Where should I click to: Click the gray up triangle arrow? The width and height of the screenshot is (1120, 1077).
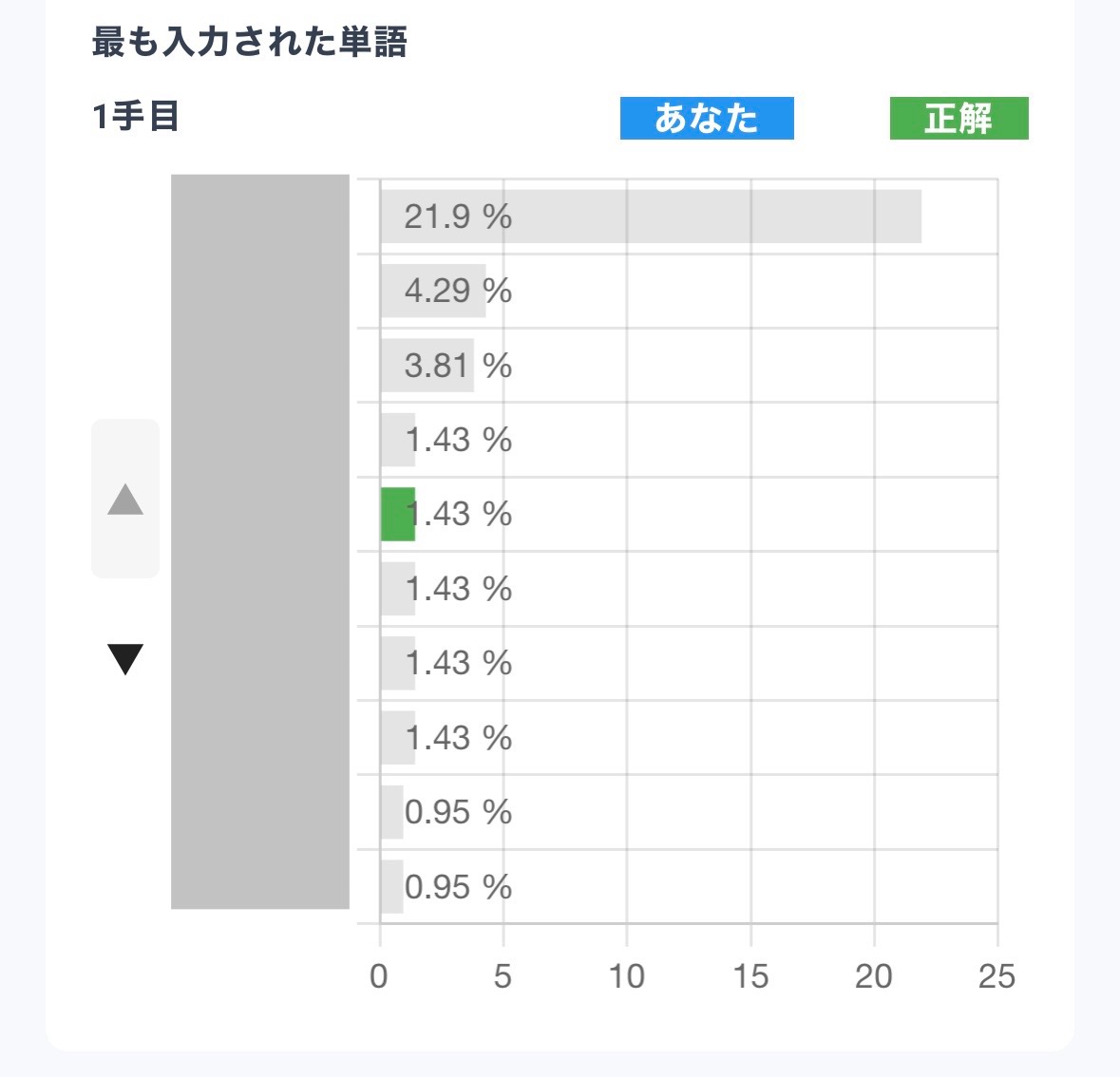coord(125,499)
